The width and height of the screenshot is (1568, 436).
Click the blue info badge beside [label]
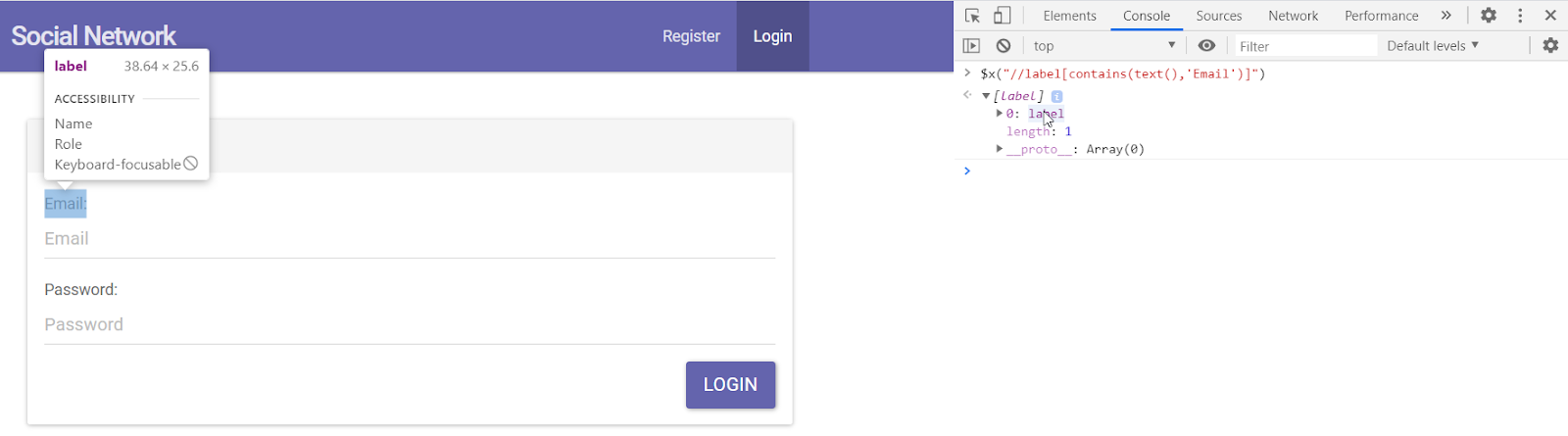point(1056,97)
